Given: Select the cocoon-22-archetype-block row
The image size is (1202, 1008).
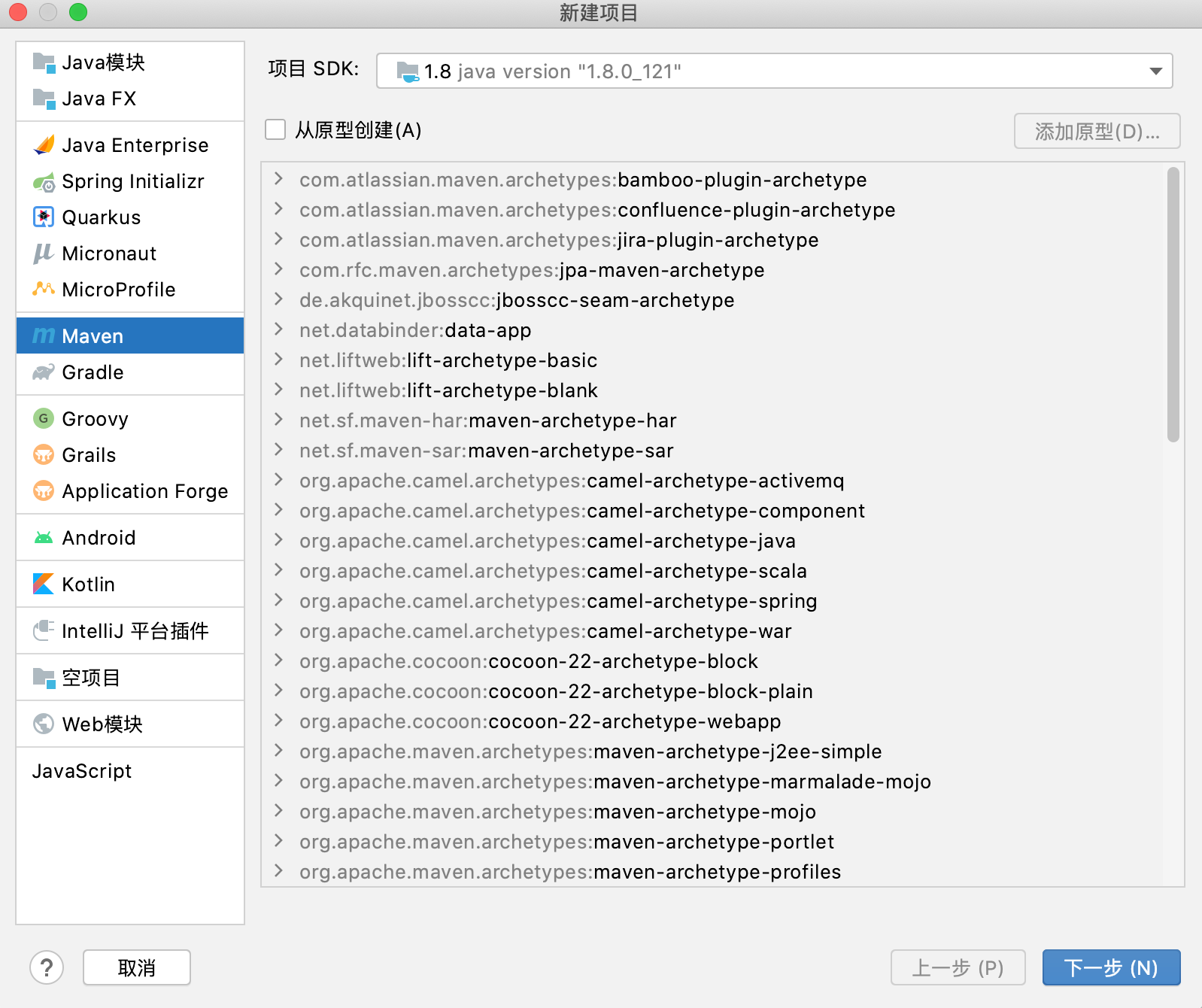Looking at the screenshot, I should point(712,661).
